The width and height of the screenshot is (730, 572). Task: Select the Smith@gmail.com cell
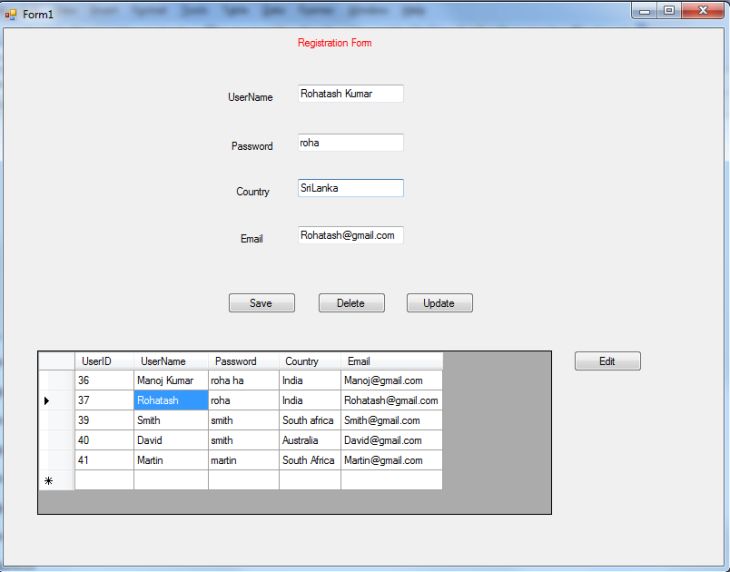392,420
